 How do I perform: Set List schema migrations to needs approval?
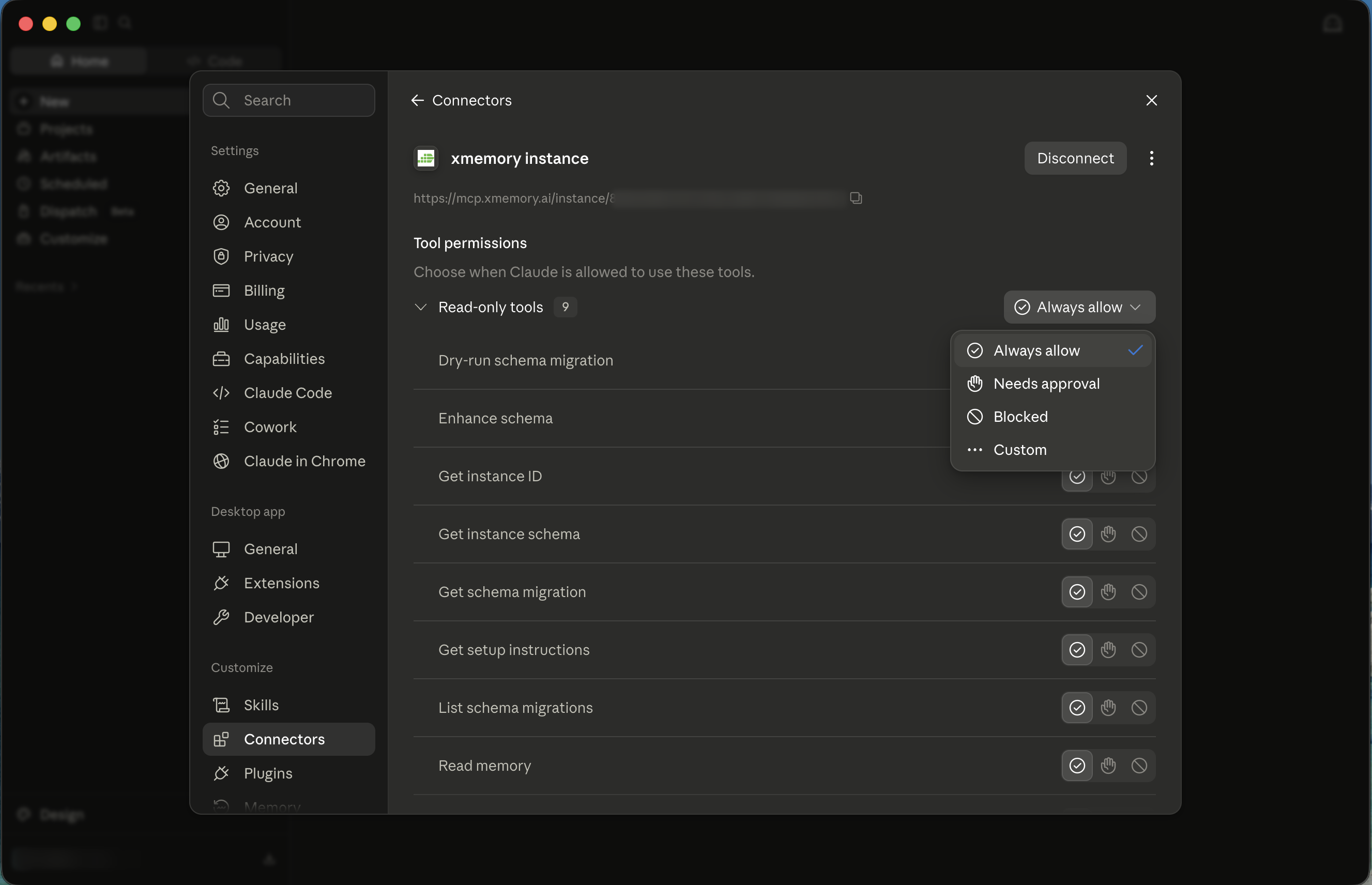[1108, 708]
